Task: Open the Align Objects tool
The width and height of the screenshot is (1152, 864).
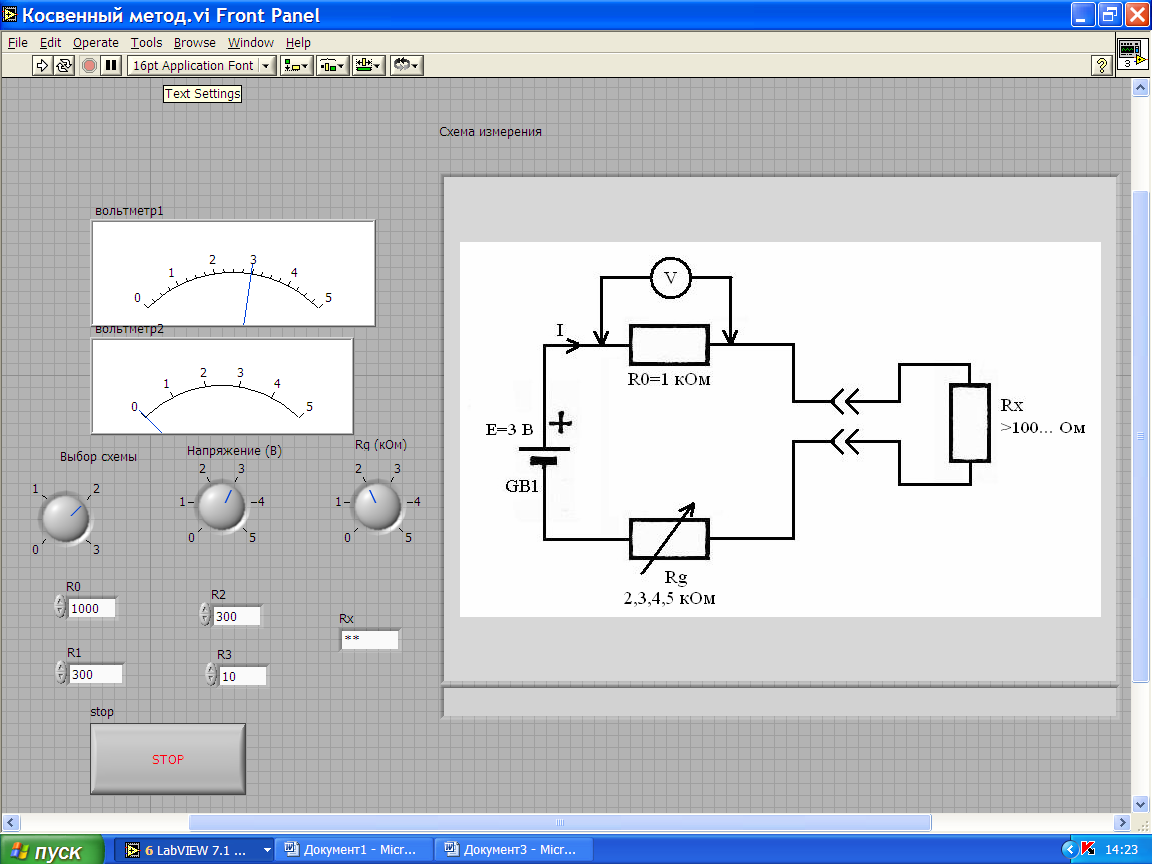Action: coord(296,65)
